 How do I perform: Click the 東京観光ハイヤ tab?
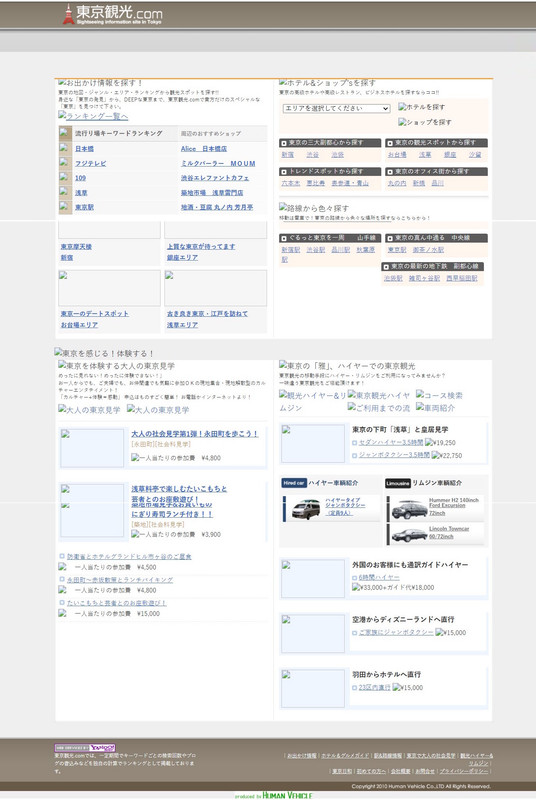[378, 395]
